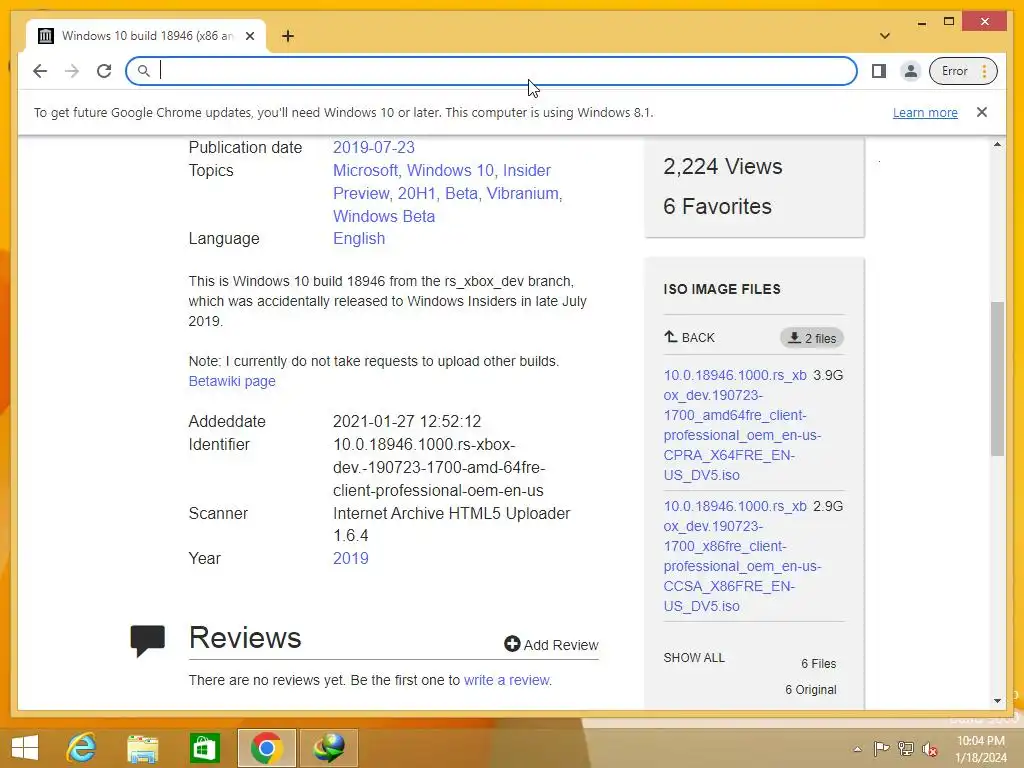Download the amd64fre X64FRE ISO file

point(742,425)
